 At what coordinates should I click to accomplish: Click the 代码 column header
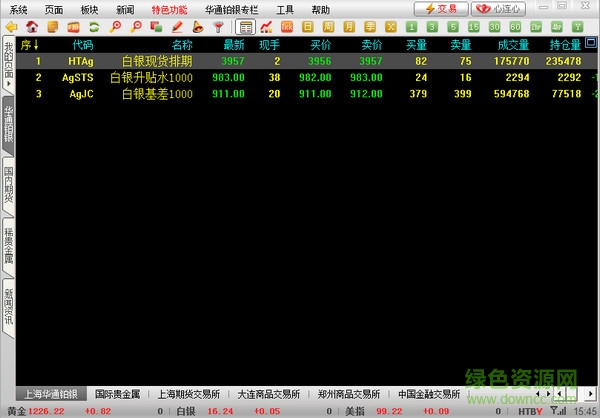point(83,45)
